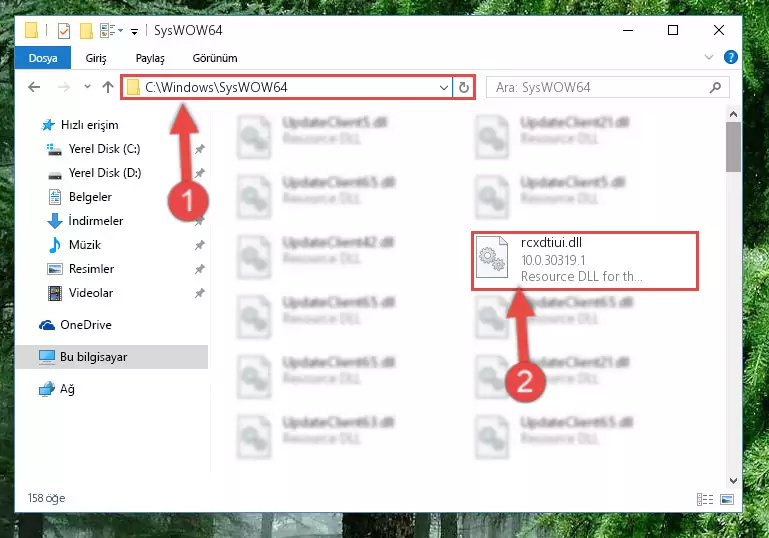Open Hızlı erişim in navigation pane

tap(79, 125)
